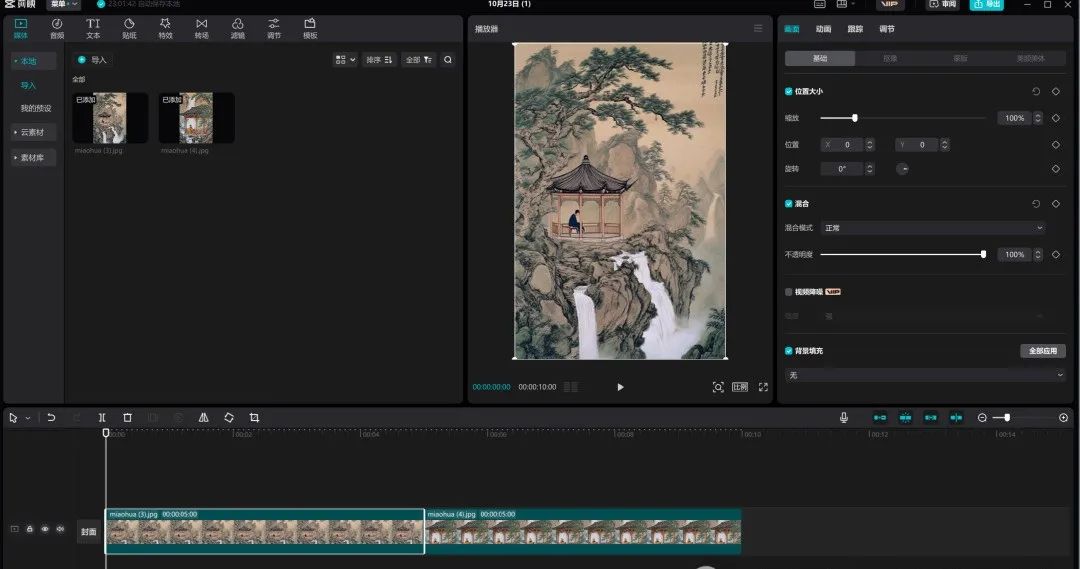Click the scale 100% stepper arrows
This screenshot has width=1080, height=569.
click(x=1038, y=118)
